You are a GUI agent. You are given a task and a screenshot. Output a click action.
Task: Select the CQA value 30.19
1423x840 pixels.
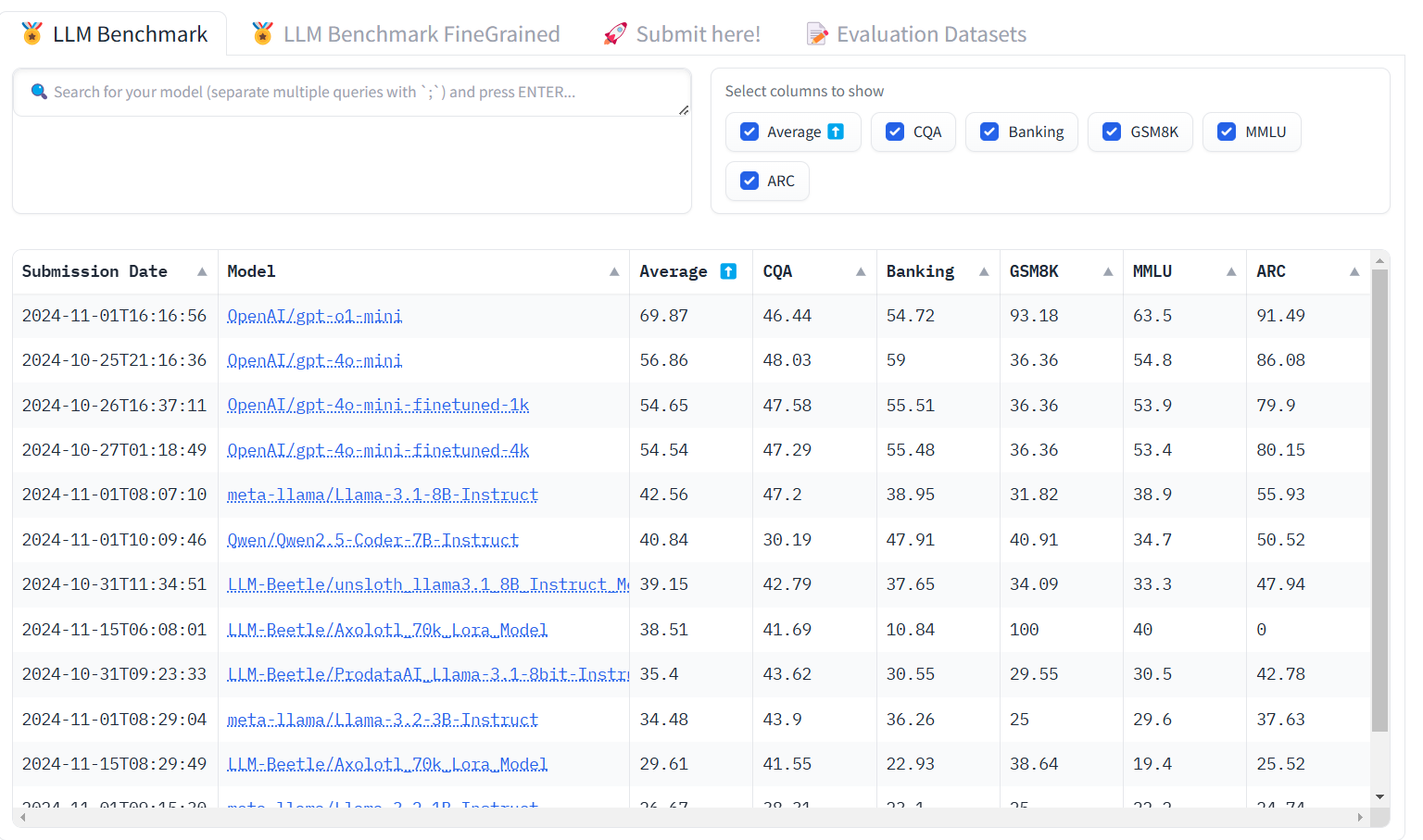click(787, 540)
